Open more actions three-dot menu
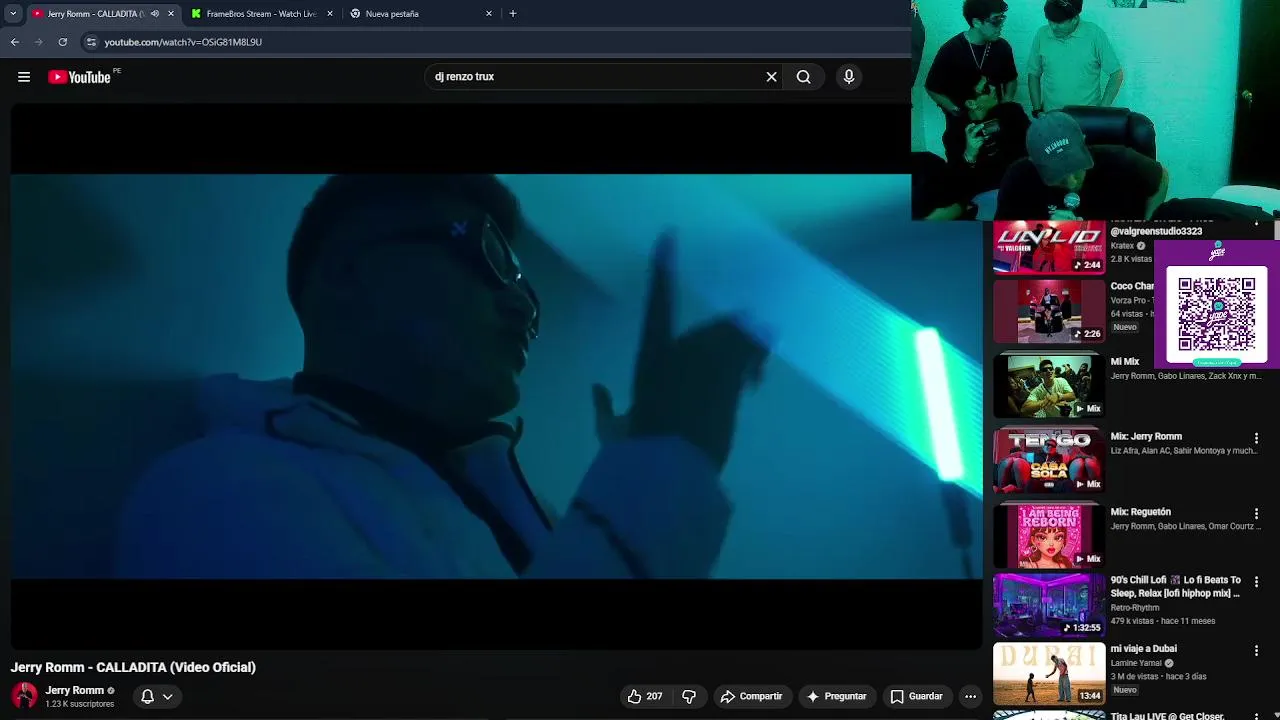The height and width of the screenshot is (720, 1280). tap(970, 696)
